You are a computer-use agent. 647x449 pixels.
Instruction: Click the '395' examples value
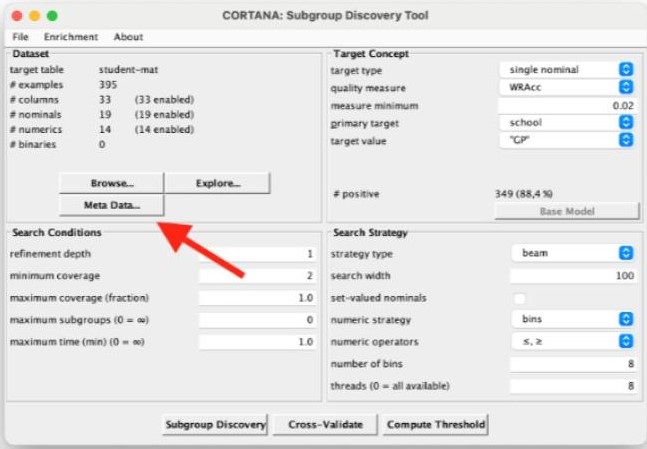[x=108, y=85]
